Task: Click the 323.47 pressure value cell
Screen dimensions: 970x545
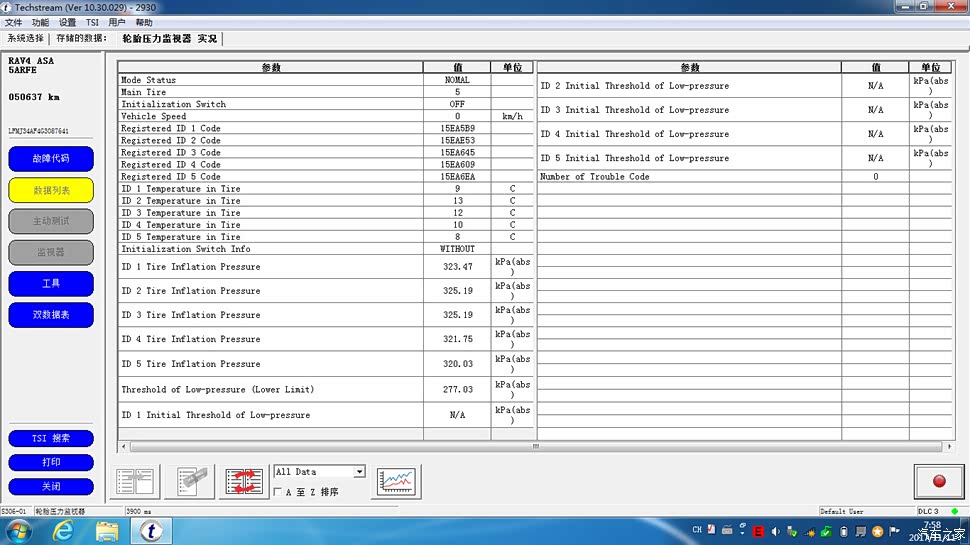Action: pos(457,267)
